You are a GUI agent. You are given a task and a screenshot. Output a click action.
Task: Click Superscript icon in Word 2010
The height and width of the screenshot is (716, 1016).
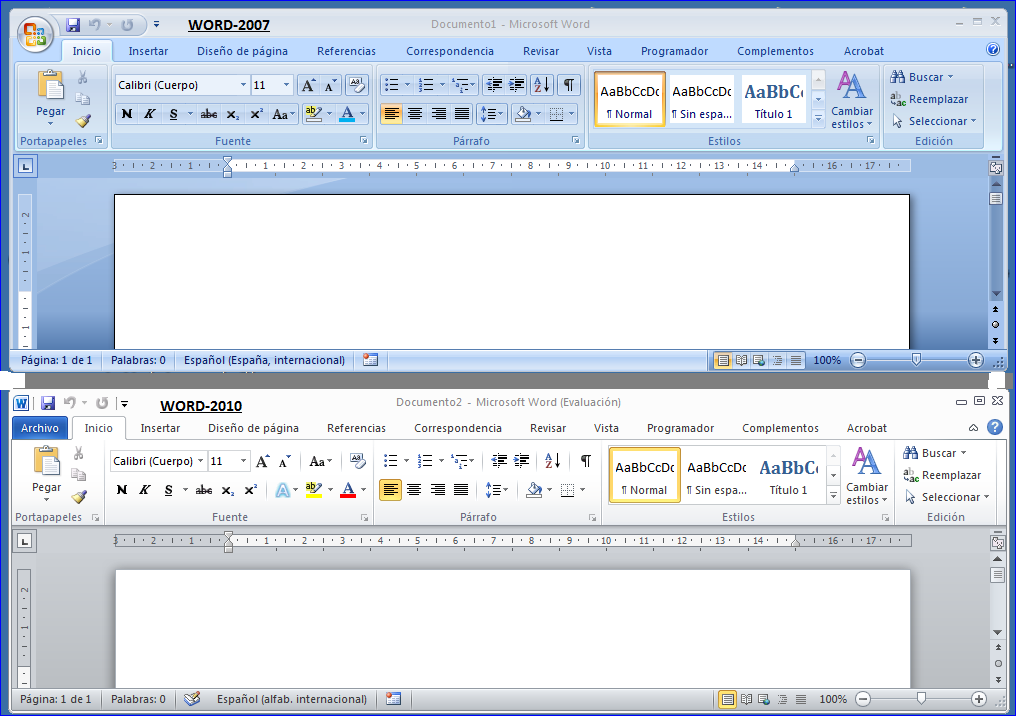click(251, 490)
